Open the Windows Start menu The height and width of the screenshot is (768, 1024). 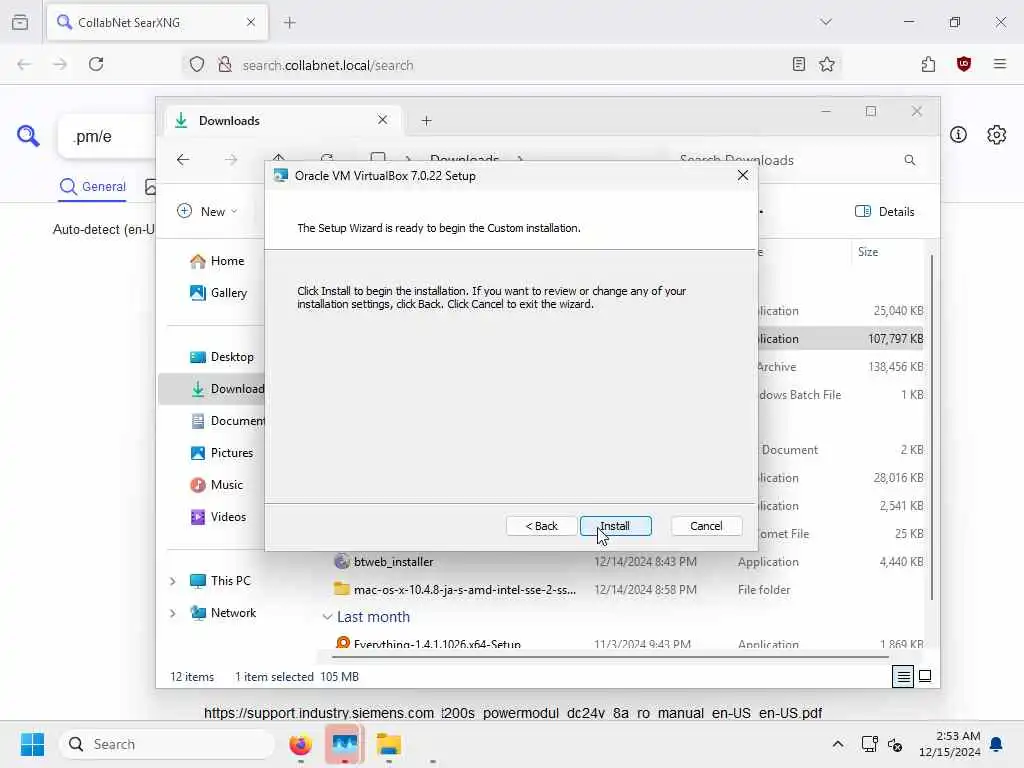click(x=32, y=744)
